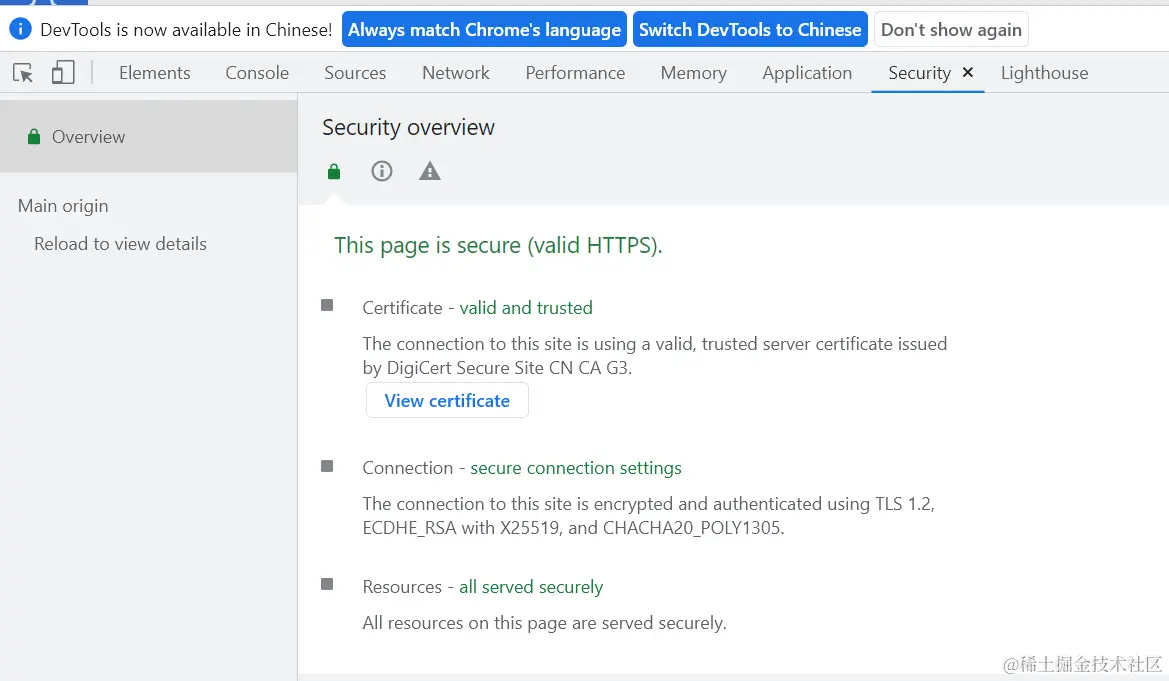The image size is (1169, 681).
Task: Click the info circle icon in Security overview
Action: tap(382, 172)
